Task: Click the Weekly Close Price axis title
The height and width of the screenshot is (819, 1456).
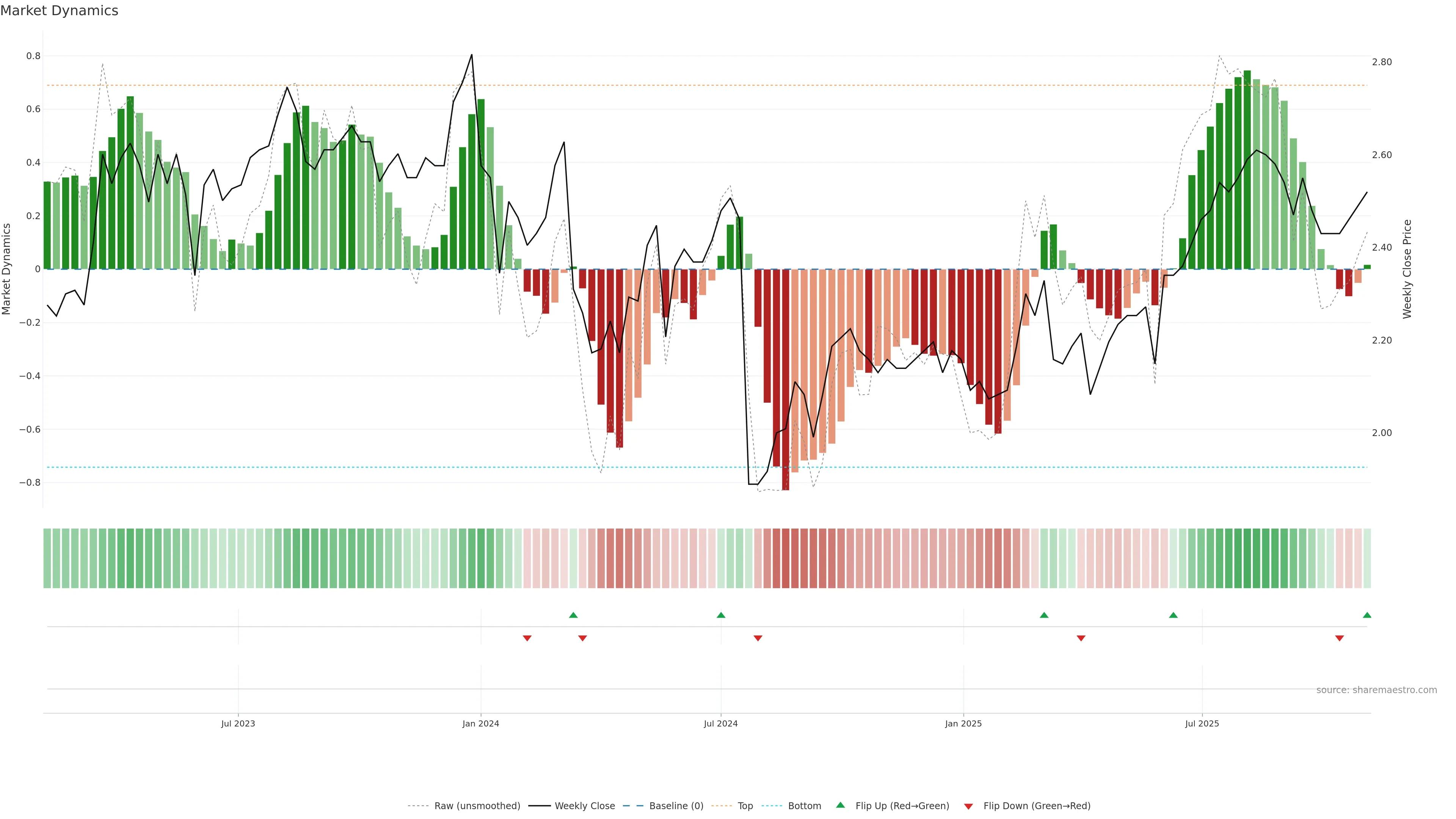Action: pyautogui.click(x=1407, y=269)
